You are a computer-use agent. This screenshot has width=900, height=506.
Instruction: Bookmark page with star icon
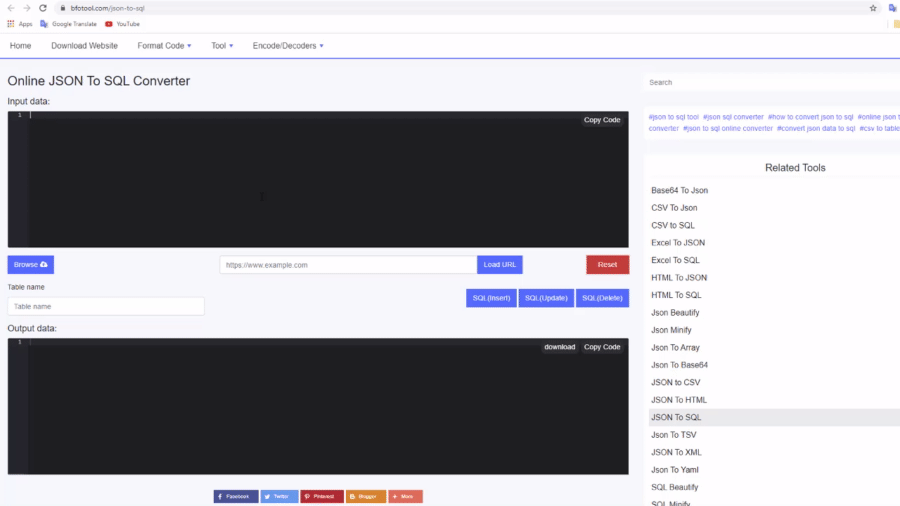(x=873, y=8)
